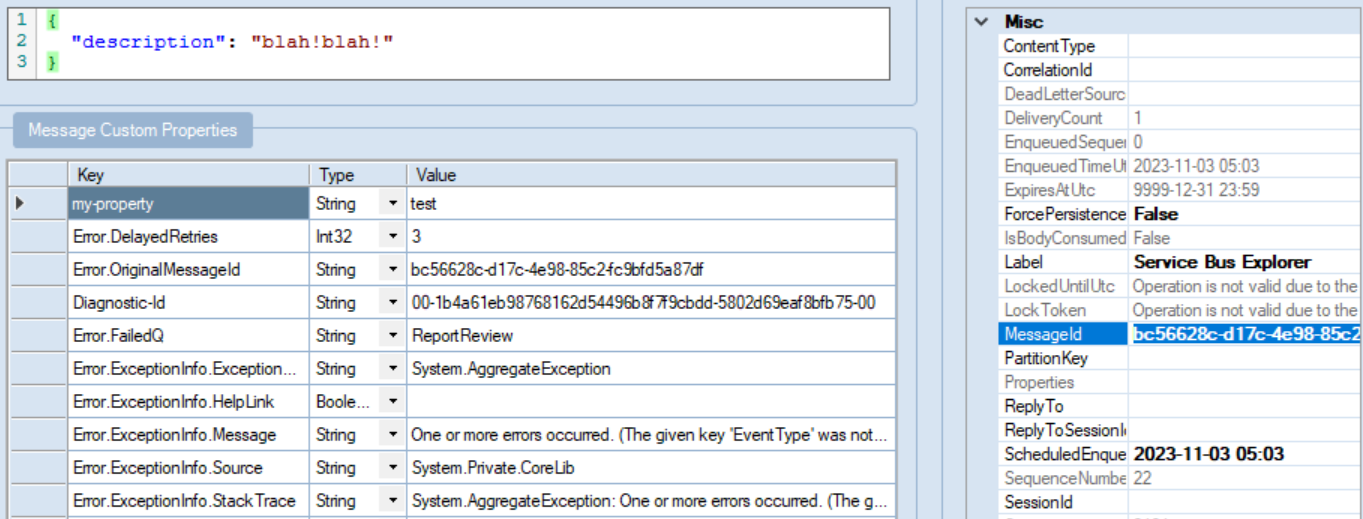Open Type dropdown for Error.DelayedRetries row
Screen dimensions: 1363x519
[393, 236]
